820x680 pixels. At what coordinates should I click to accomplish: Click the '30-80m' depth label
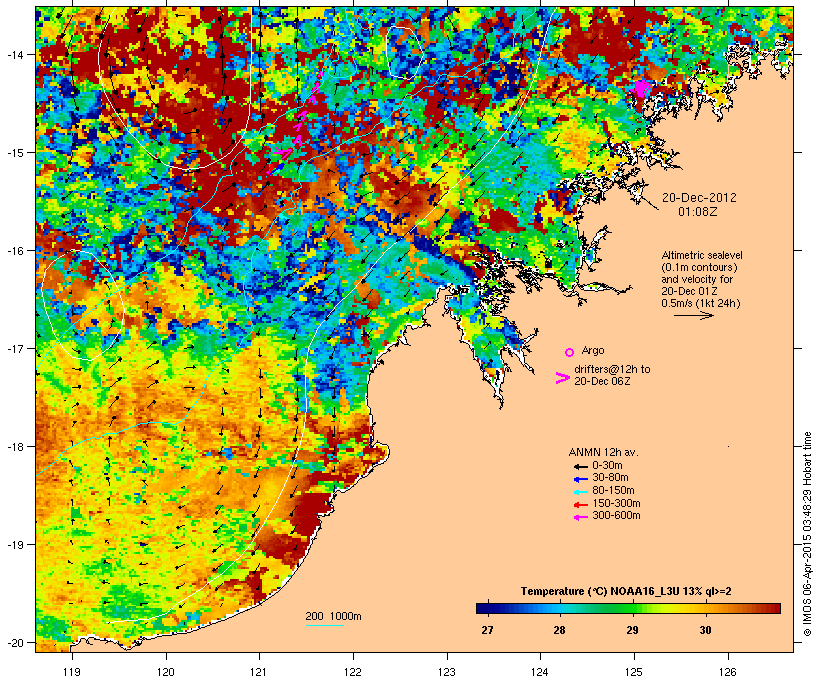coord(610,478)
